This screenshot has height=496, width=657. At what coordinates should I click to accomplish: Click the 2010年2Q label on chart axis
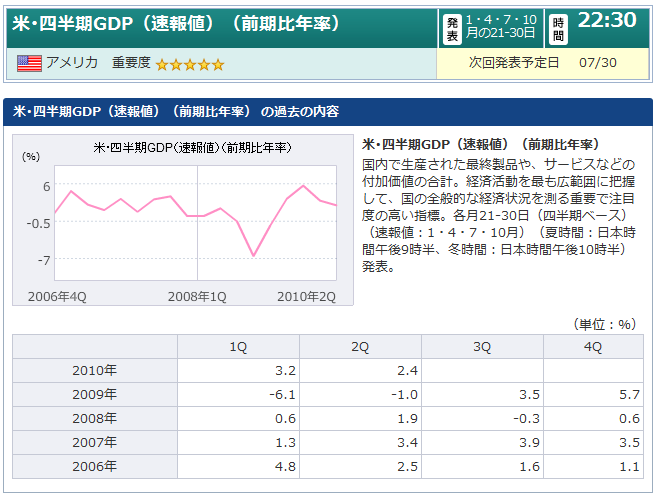(x=306, y=296)
